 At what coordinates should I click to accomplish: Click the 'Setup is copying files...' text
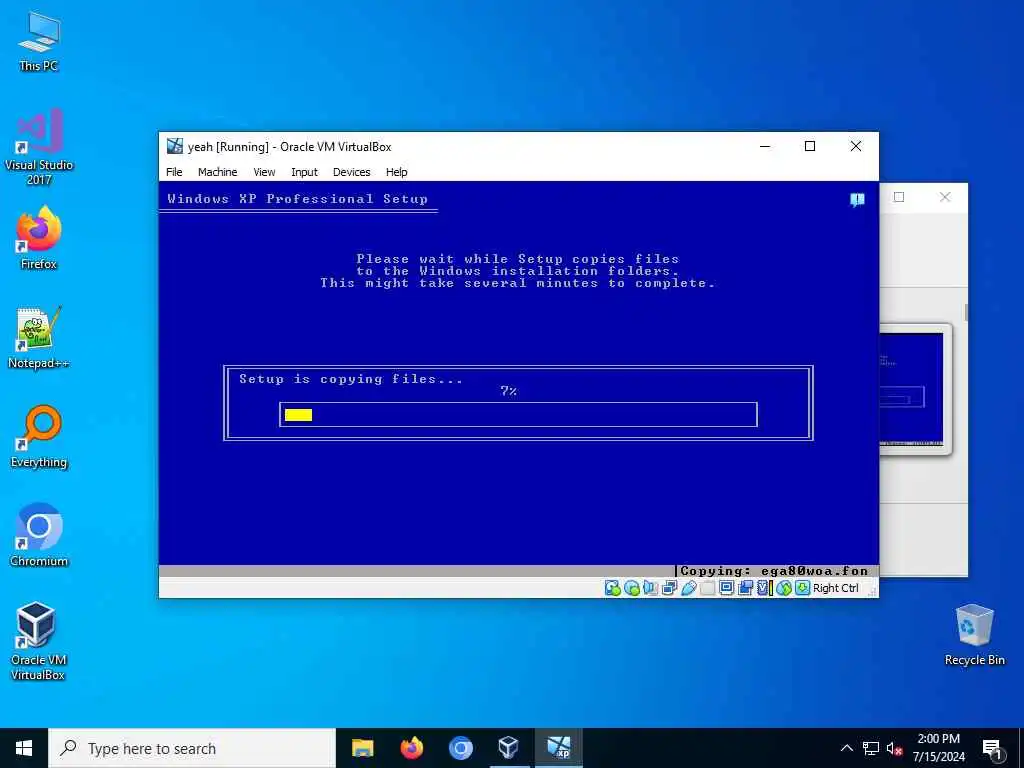[351, 379]
